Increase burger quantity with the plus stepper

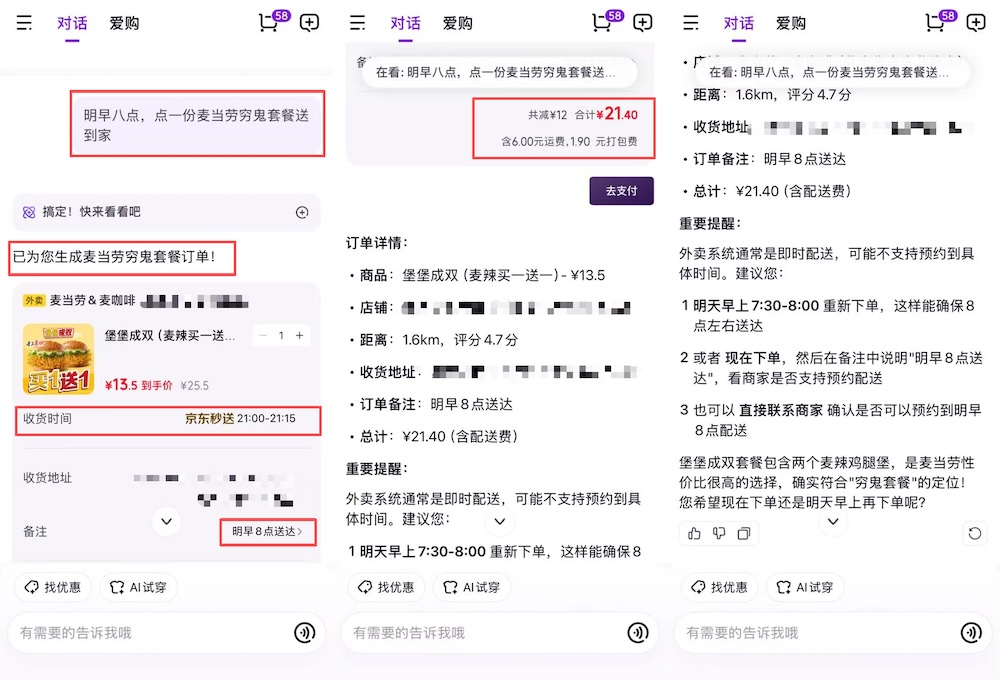pyautogui.click(x=299, y=336)
